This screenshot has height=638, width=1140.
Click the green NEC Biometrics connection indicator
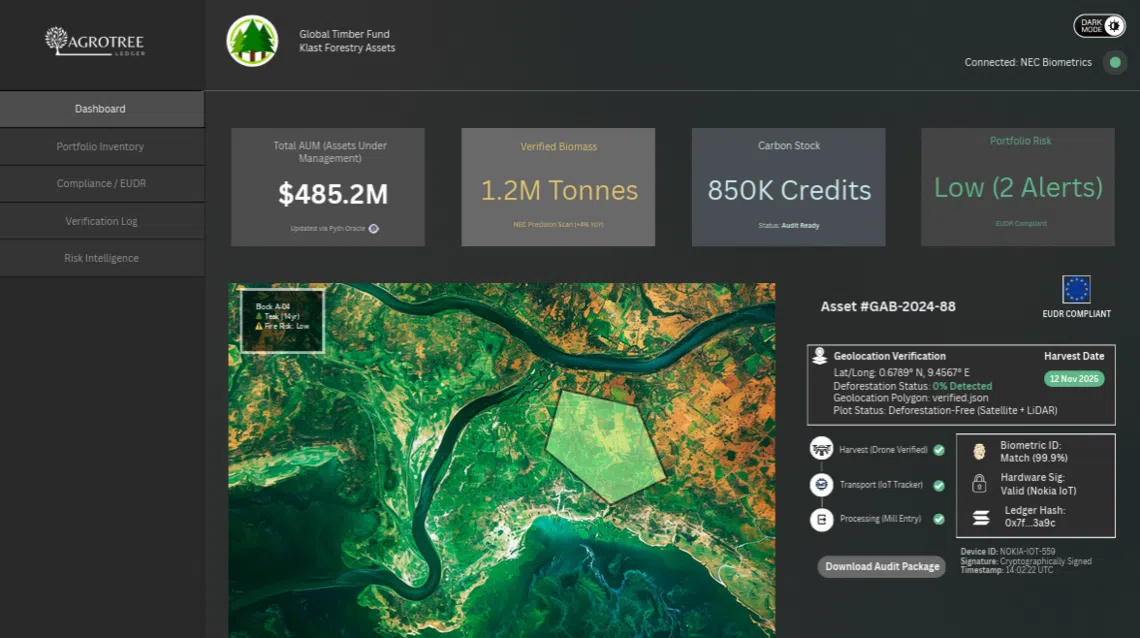(1114, 62)
